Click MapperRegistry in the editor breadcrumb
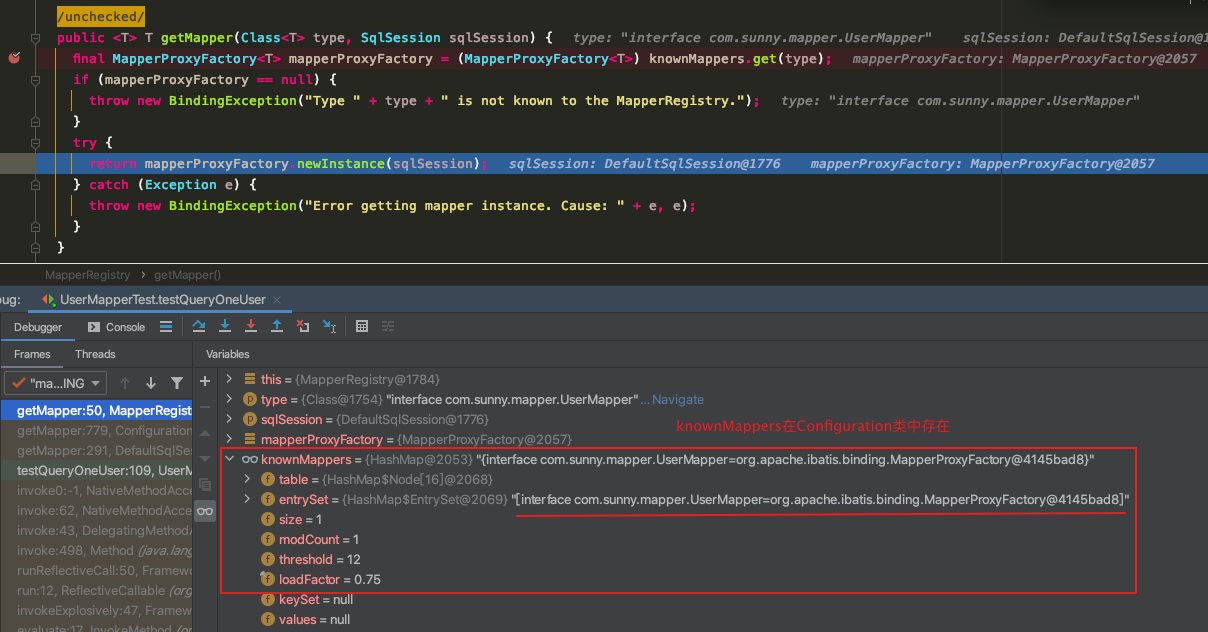This screenshot has width=1208, height=632. tap(88, 274)
